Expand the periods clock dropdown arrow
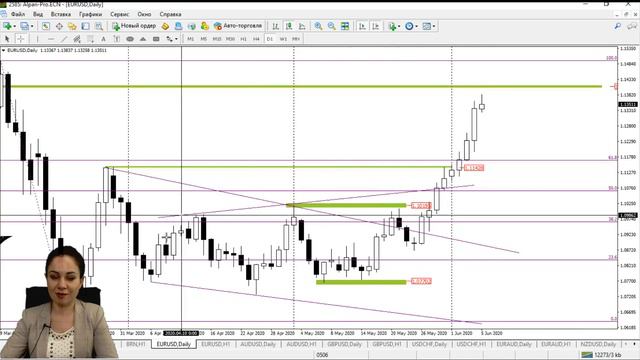Image resolution: width=640 pixels, height=360 pixels. pos(416,27)
